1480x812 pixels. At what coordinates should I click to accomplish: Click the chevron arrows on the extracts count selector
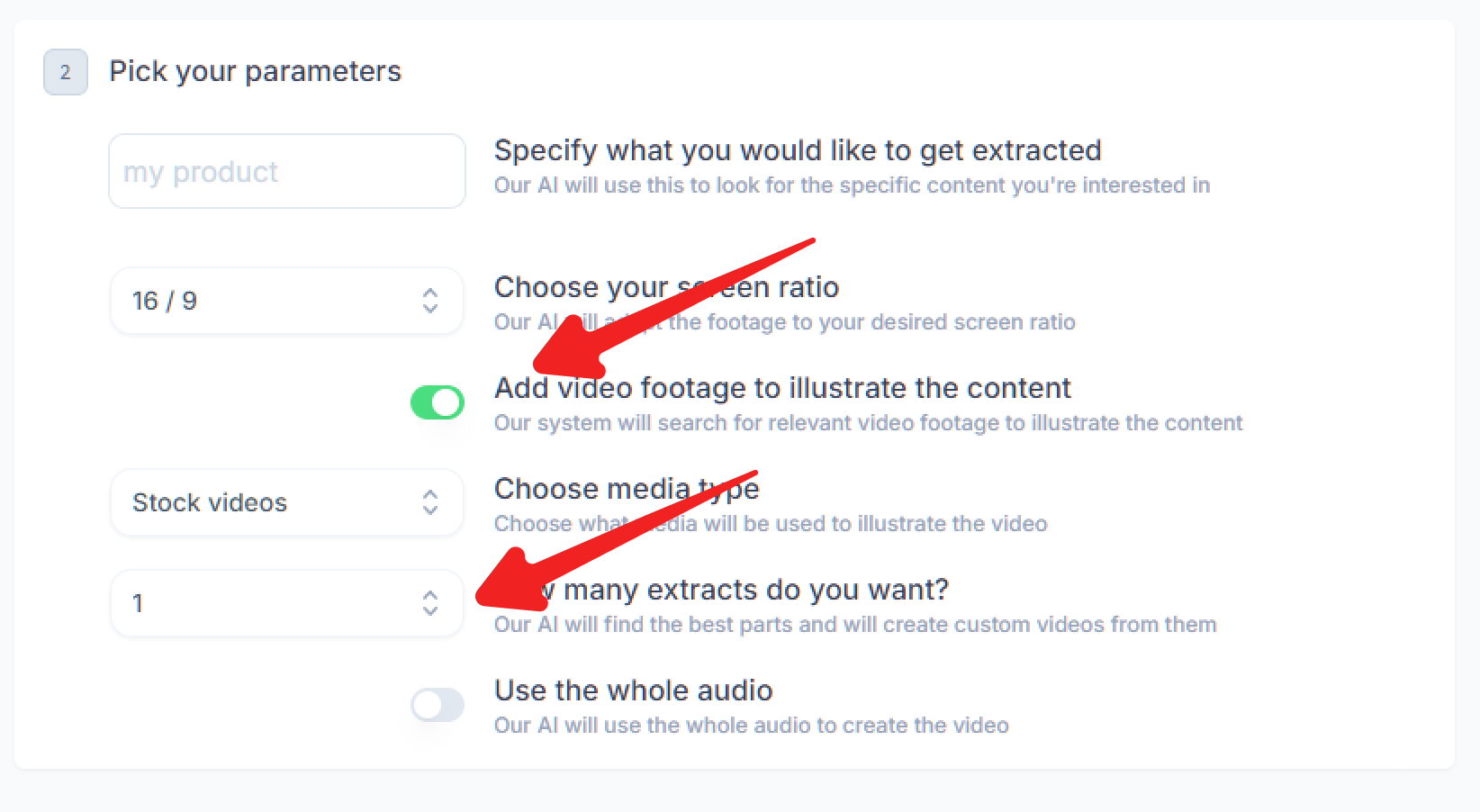pos(430,603)
